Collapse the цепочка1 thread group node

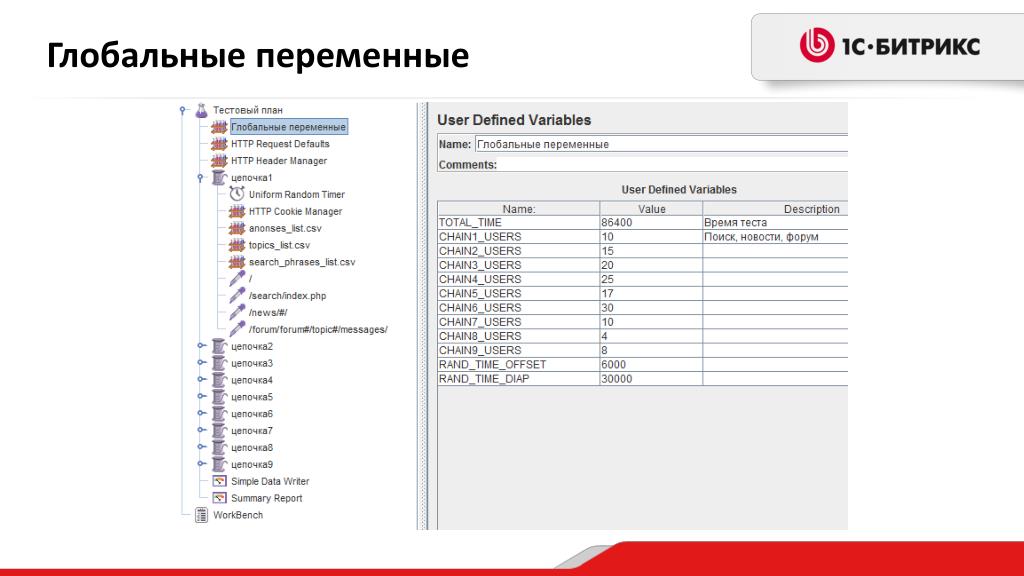201,177
